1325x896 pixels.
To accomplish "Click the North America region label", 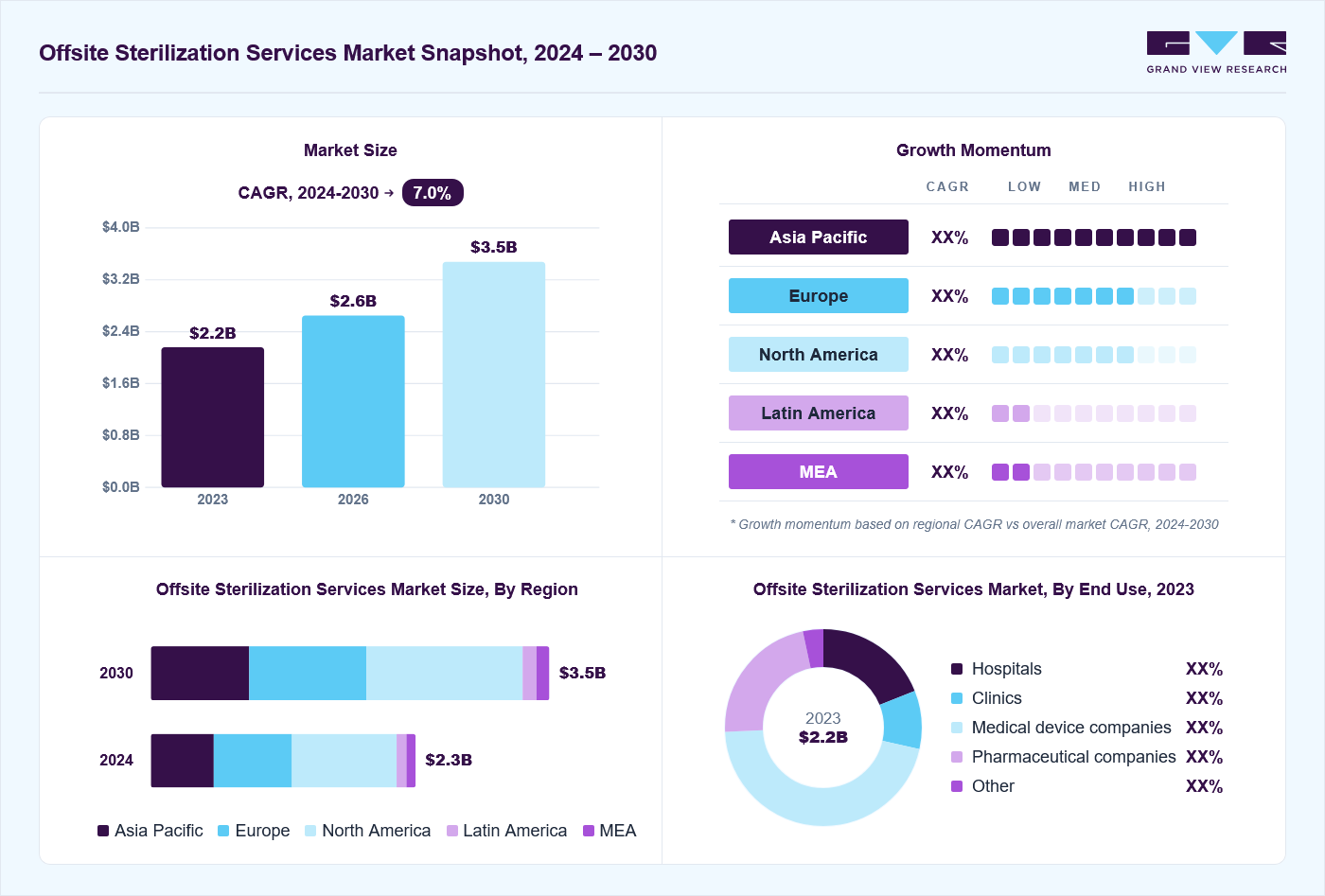I will [x=819, y=355].
